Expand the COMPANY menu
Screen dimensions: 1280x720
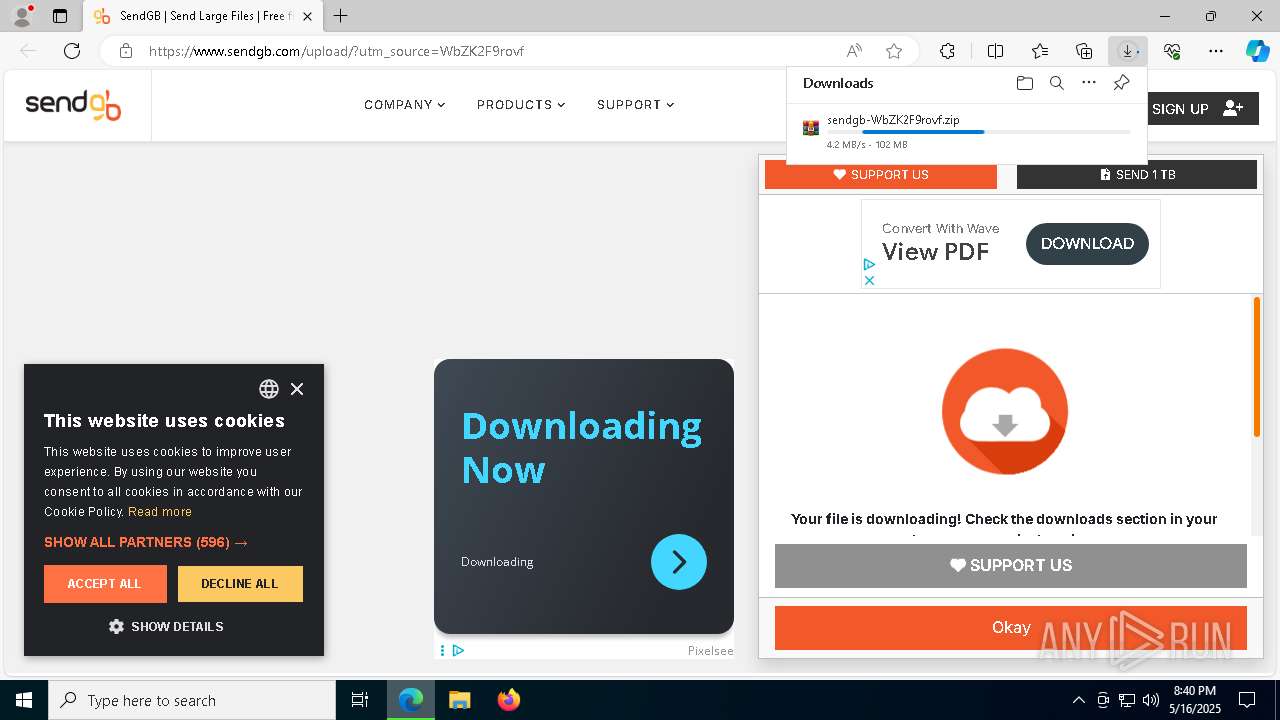coord(404,105)
